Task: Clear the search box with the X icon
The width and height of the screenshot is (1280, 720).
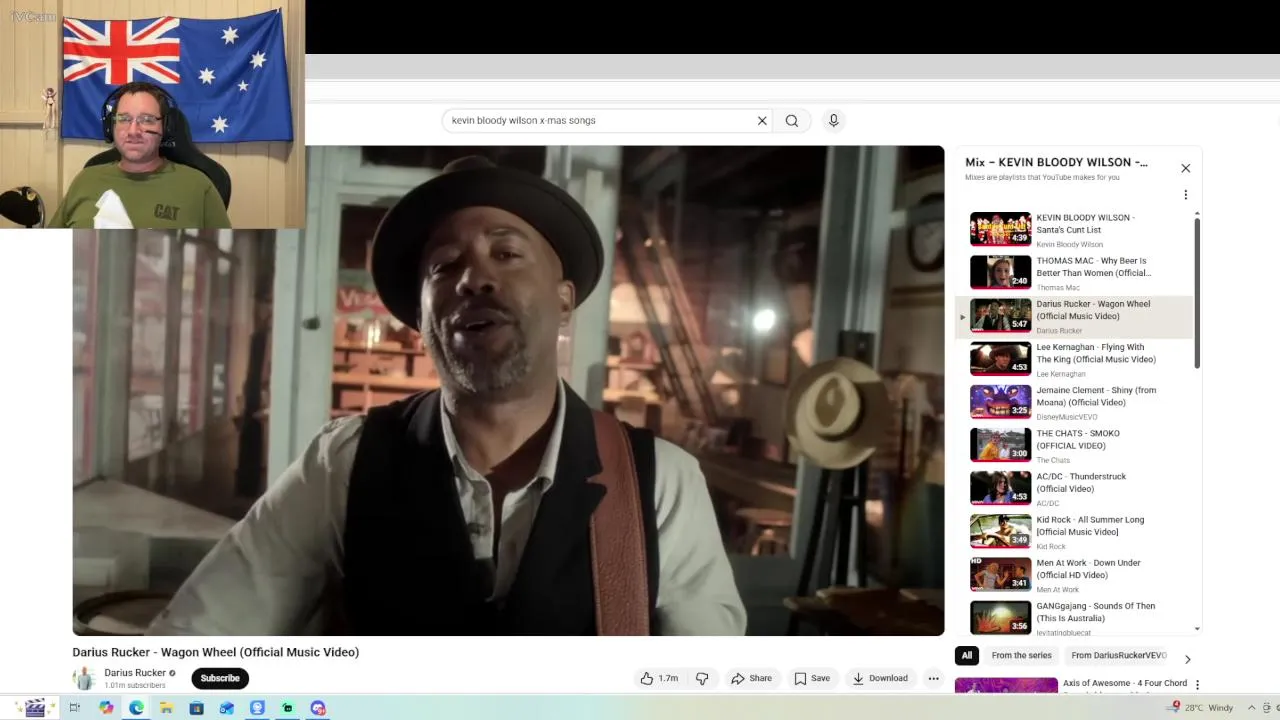Action: tap(762, 120)
